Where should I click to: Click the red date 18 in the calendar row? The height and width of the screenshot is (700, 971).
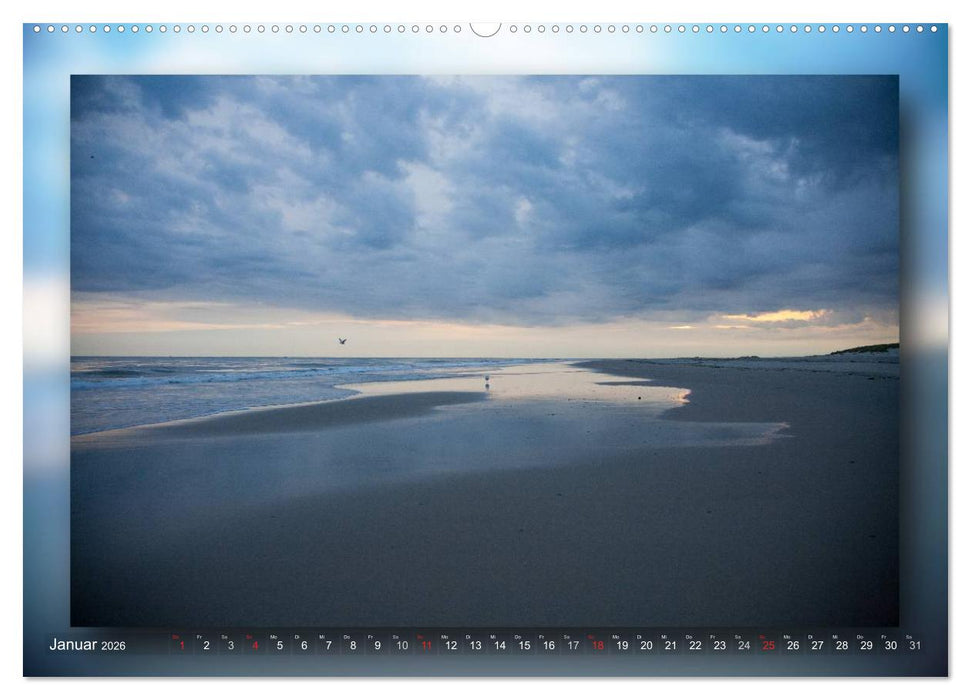(x=597, y=644)
